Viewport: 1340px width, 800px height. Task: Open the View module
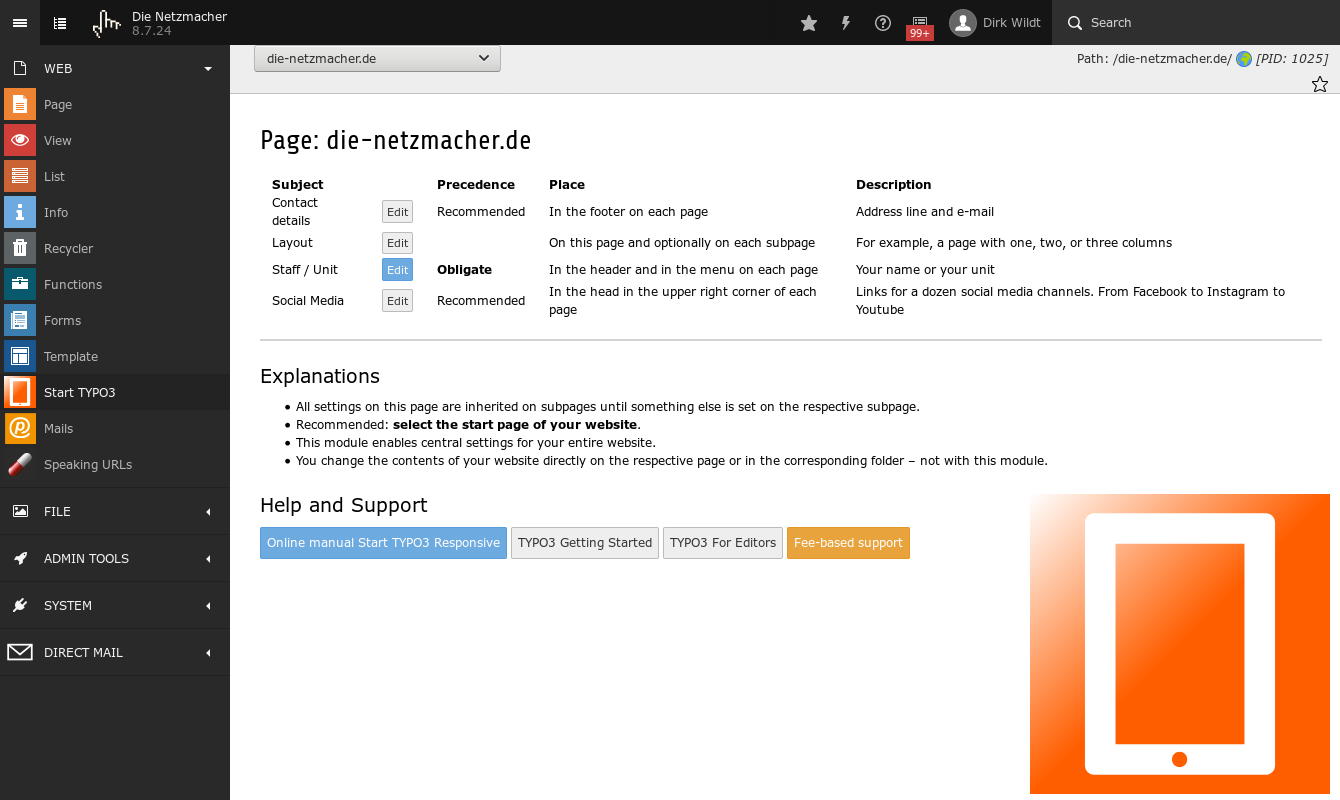pos(57,140)
